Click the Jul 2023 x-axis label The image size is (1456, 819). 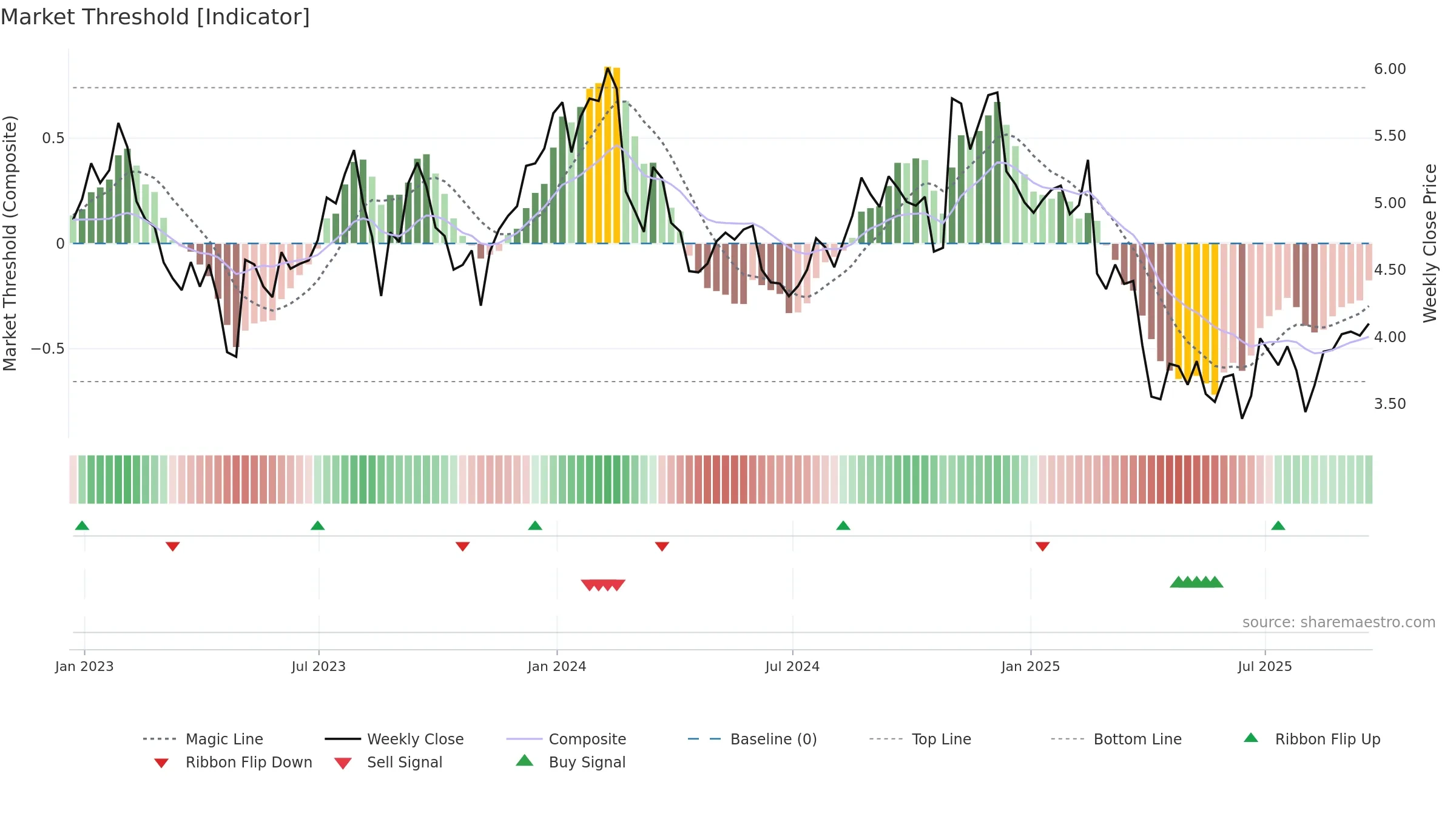(318, 667)
